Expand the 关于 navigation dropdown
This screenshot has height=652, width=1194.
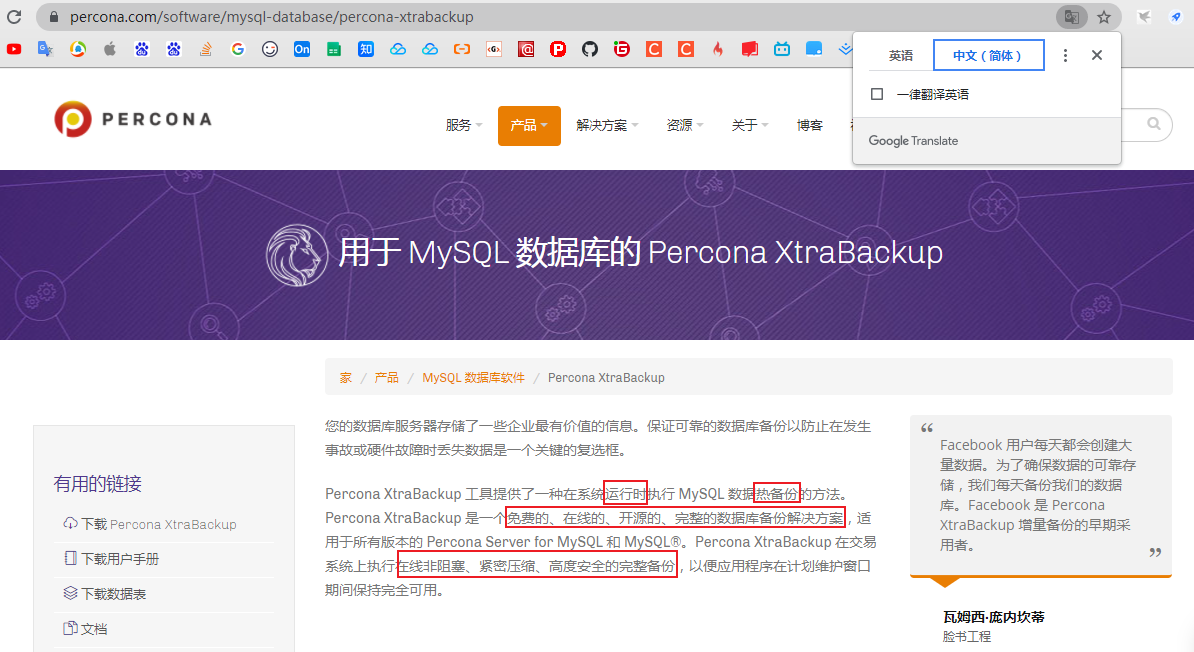pos(749,126)
